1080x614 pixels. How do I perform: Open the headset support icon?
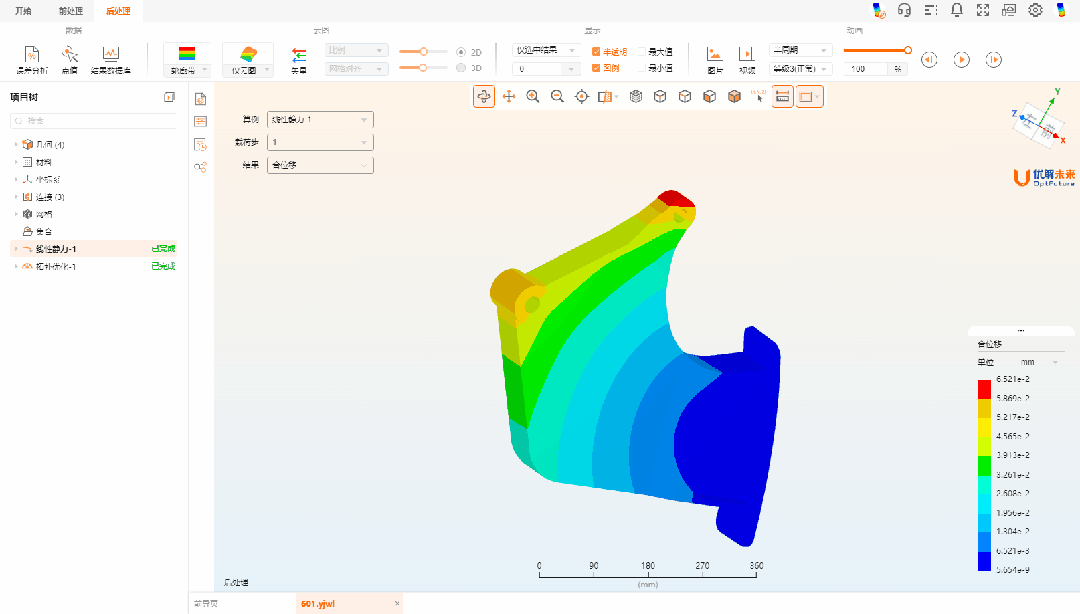[x=904, y=10]
